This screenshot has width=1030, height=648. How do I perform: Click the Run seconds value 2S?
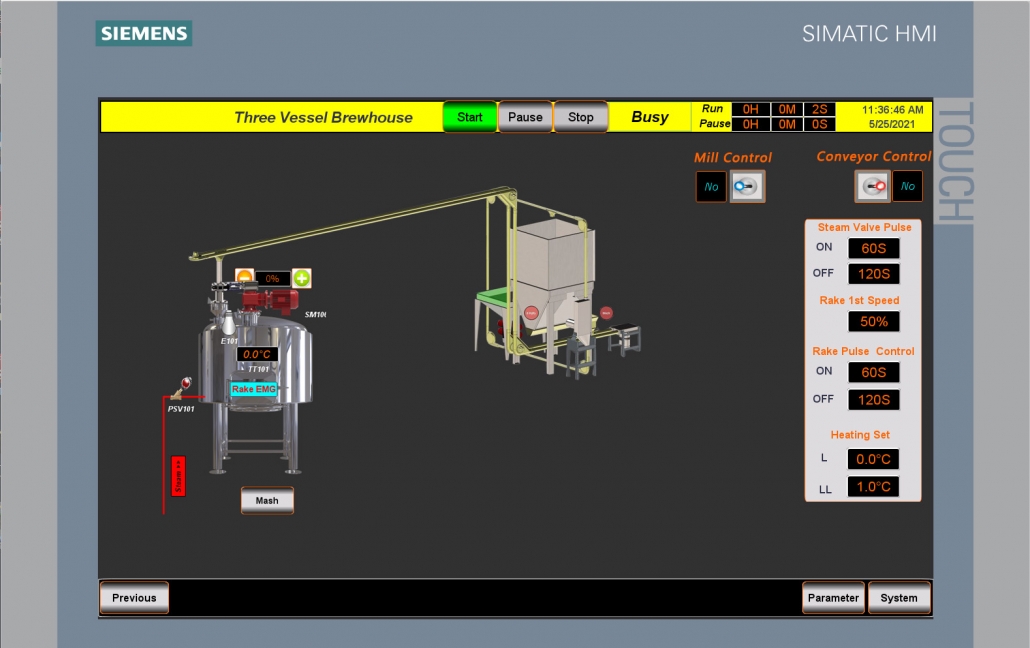(x=820, y=109)
